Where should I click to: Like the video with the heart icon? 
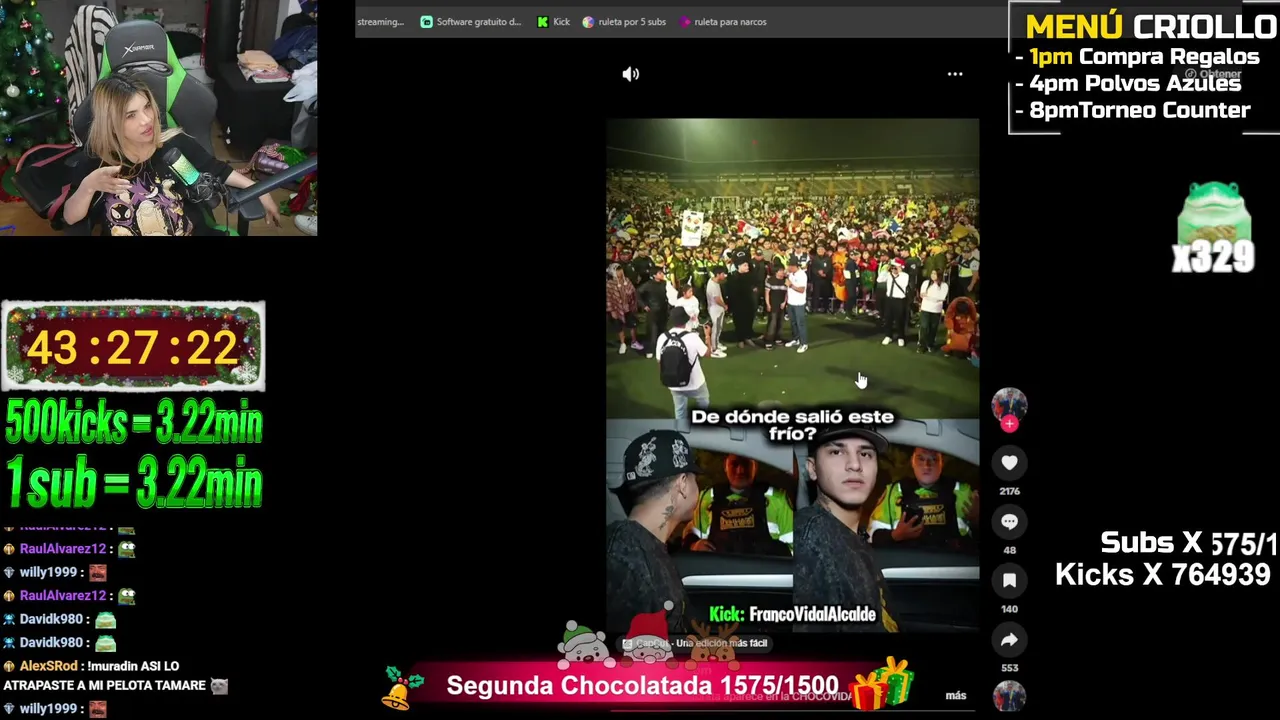1009,462
